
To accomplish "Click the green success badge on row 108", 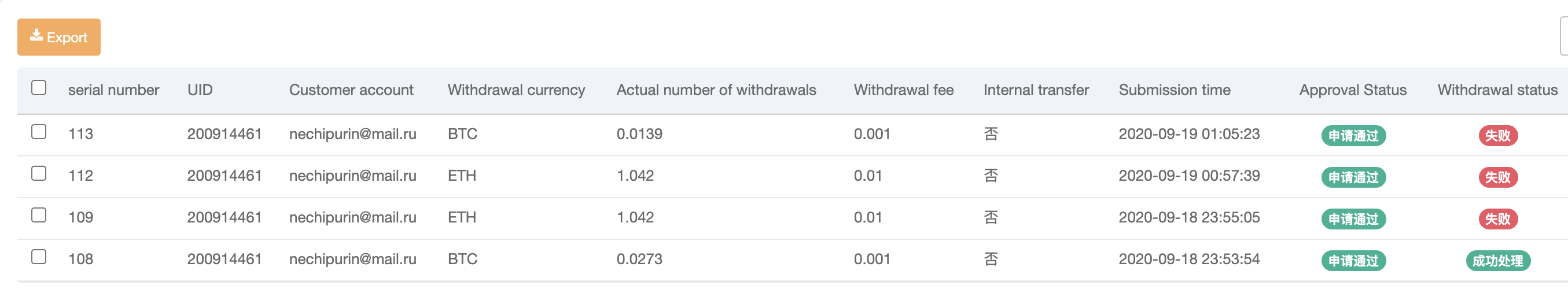I will click(x=1497, y=261).
